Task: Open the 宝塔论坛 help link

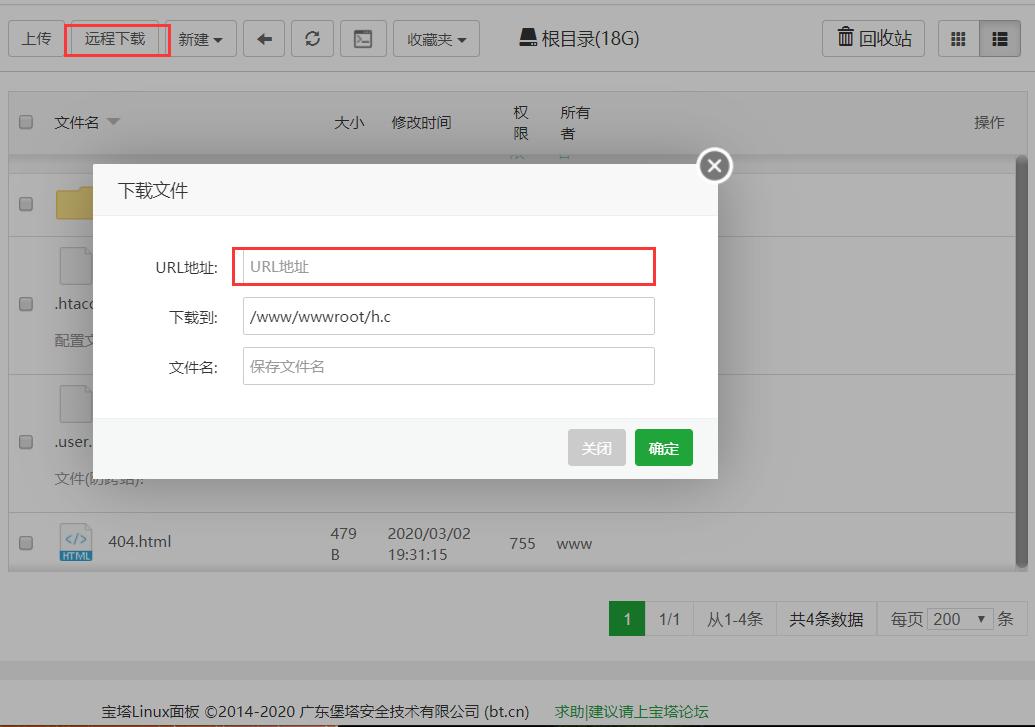Action: [632, 711]
